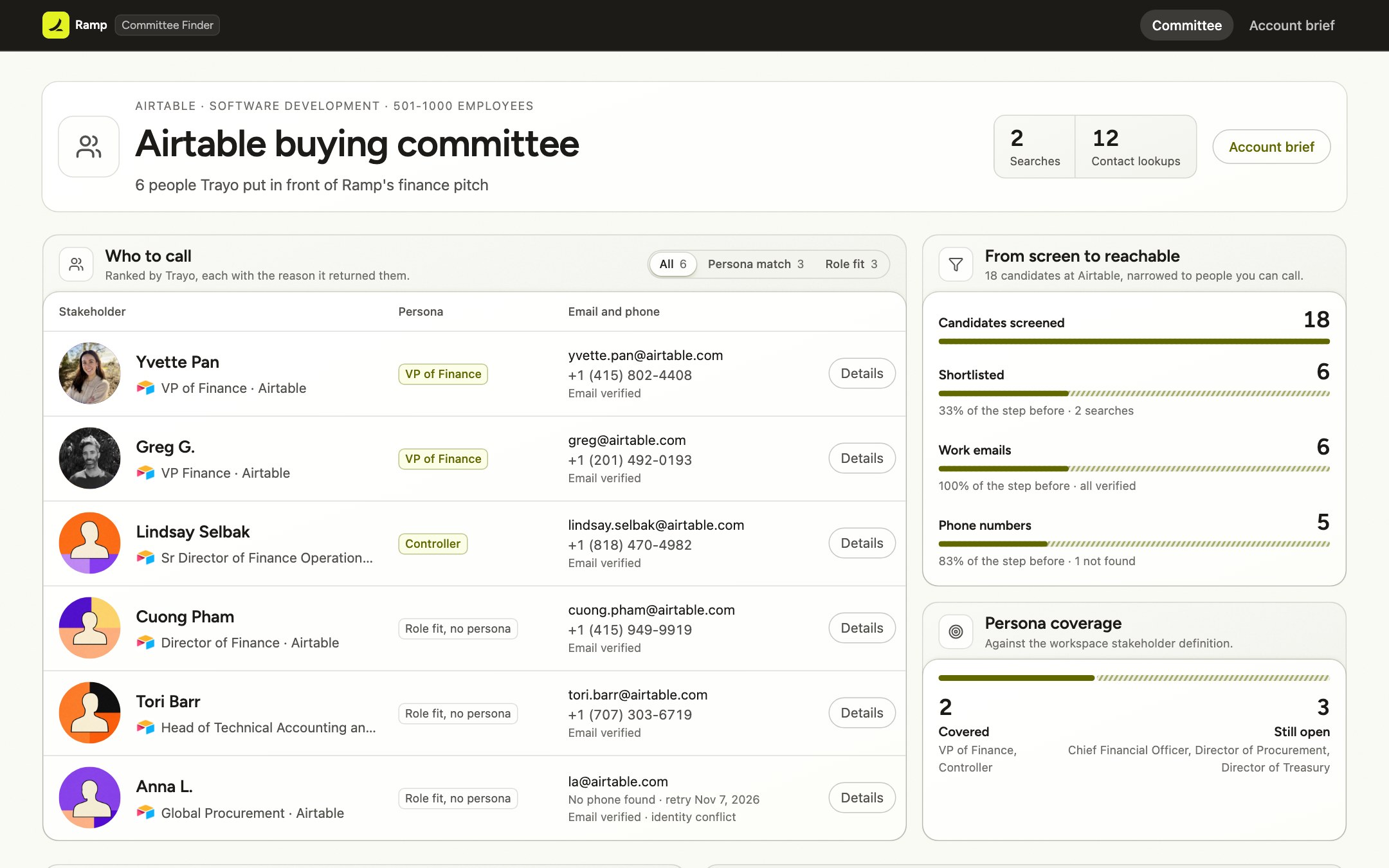
Task: Select the All 6 filter
Action: [x=673, y=264]
